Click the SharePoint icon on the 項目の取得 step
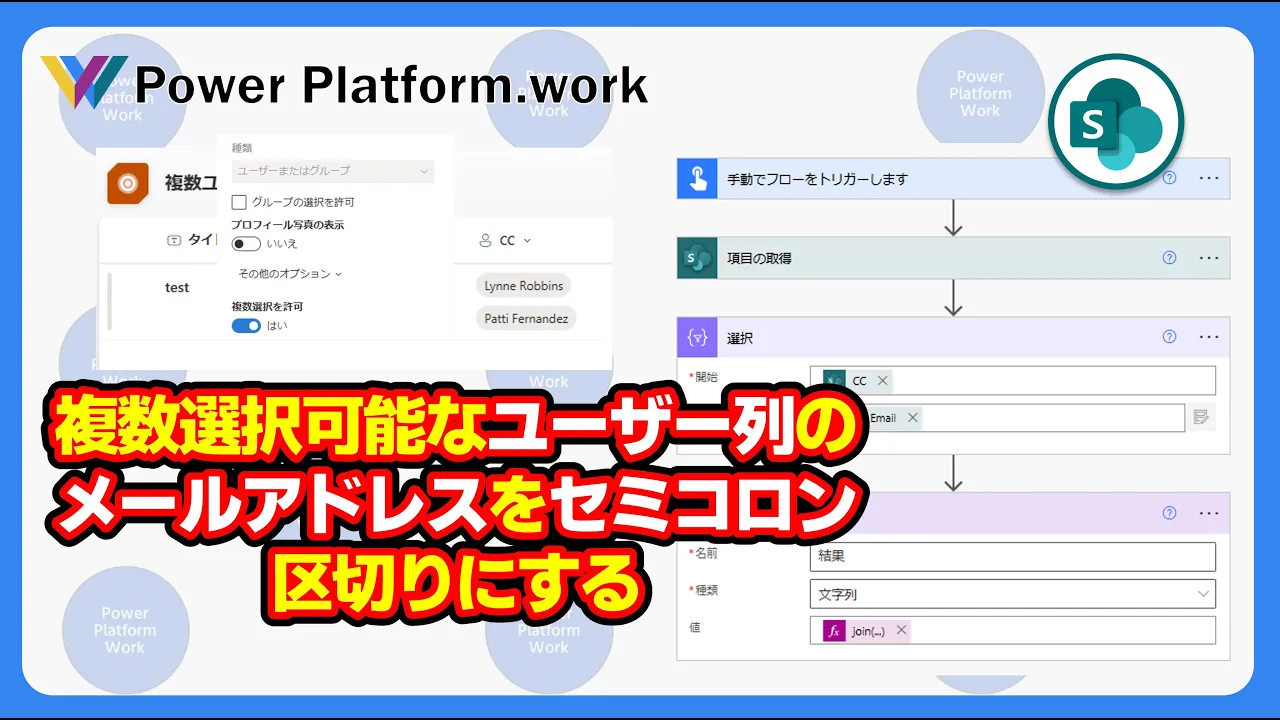The width and height of the screenshot is (1280, 720). click(697, 258)
